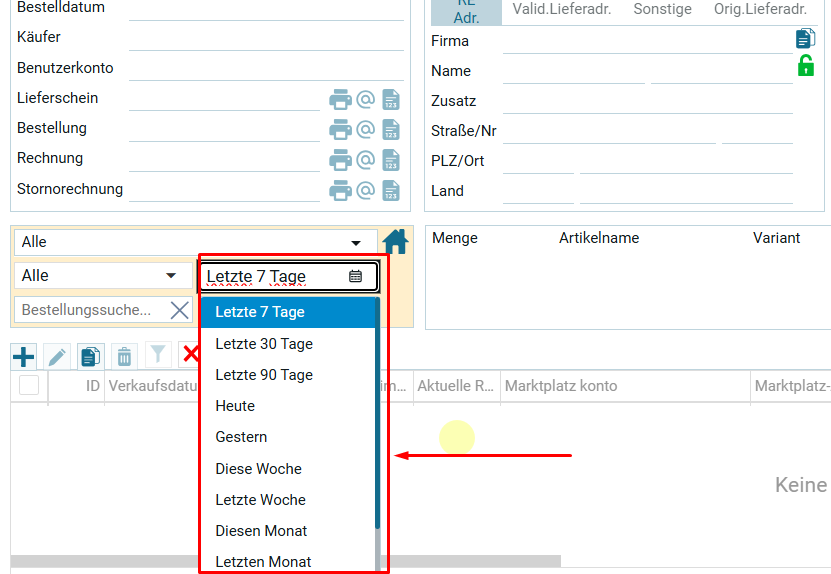The width and height of the screenshot is (831, 574).
Task: Copy address using icon beside Firma
Action: click(805, 39)
